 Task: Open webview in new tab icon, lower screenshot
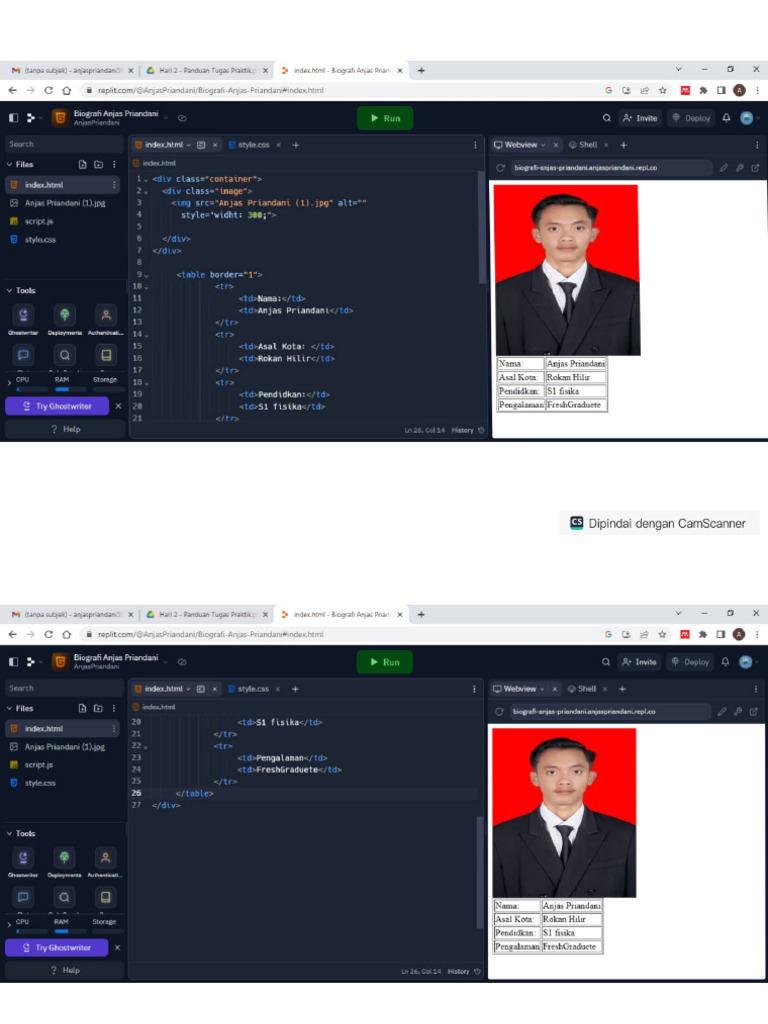coord(754,711)
